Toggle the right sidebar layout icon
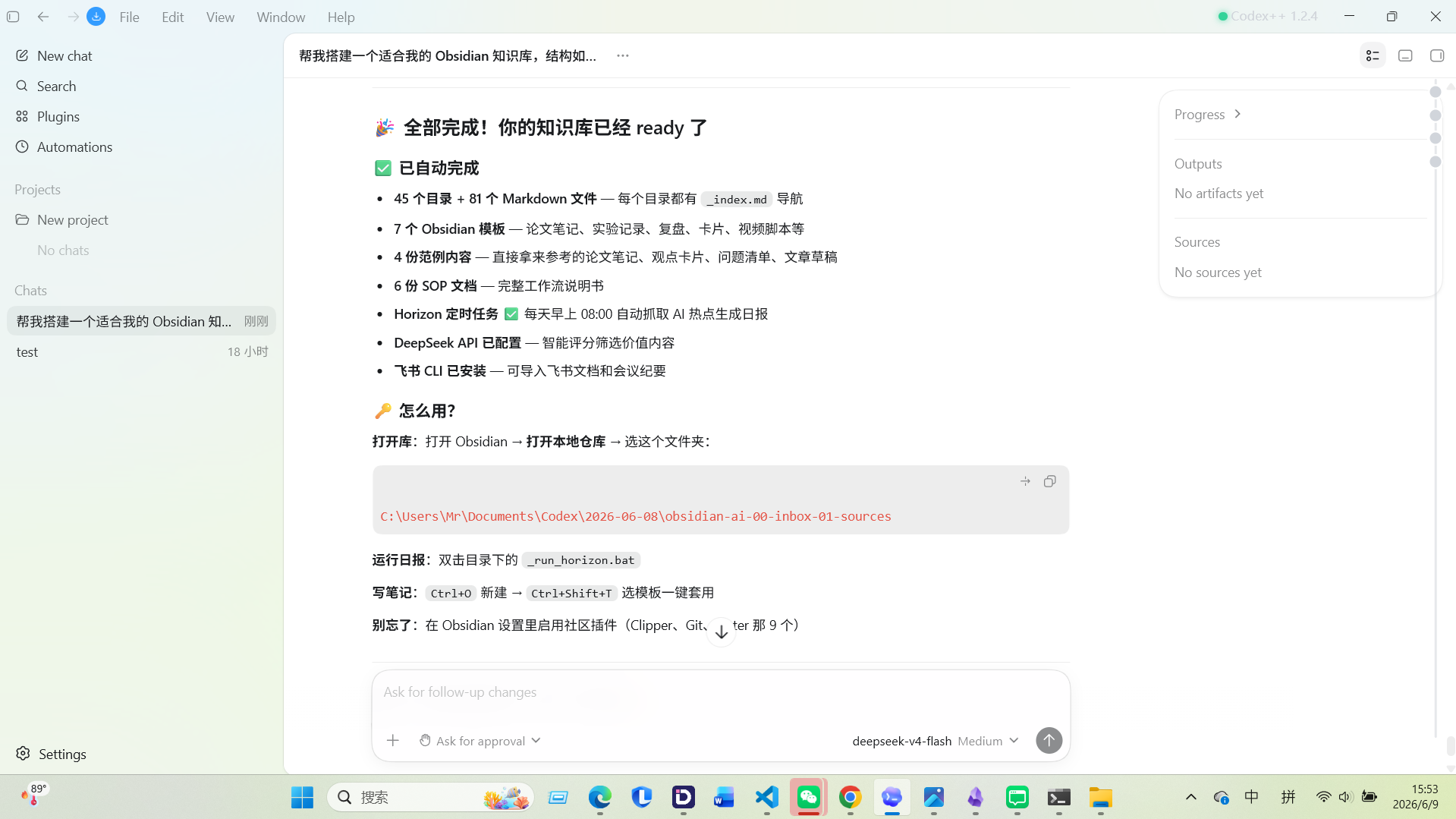This screenshot has width=1456, height=819. 1437,55
